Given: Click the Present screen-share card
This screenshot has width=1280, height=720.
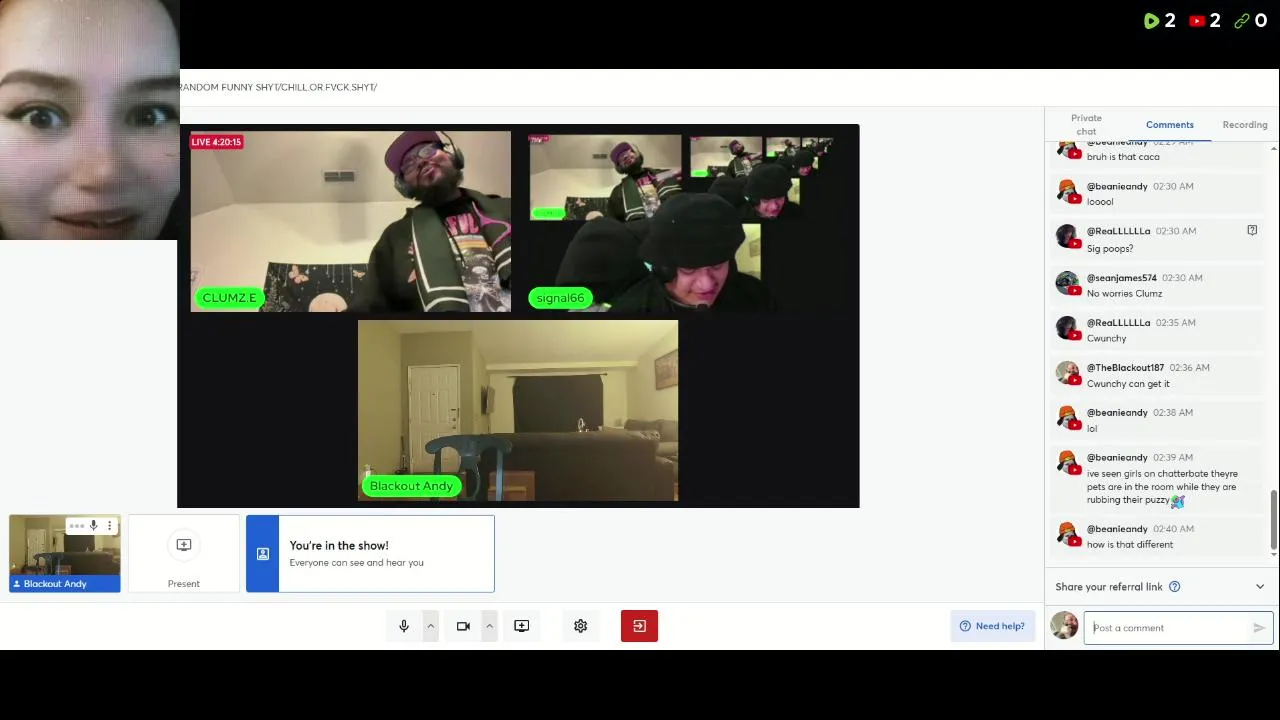Looking at the screenshot, I should pyautogui.click(x=184, y=554).
